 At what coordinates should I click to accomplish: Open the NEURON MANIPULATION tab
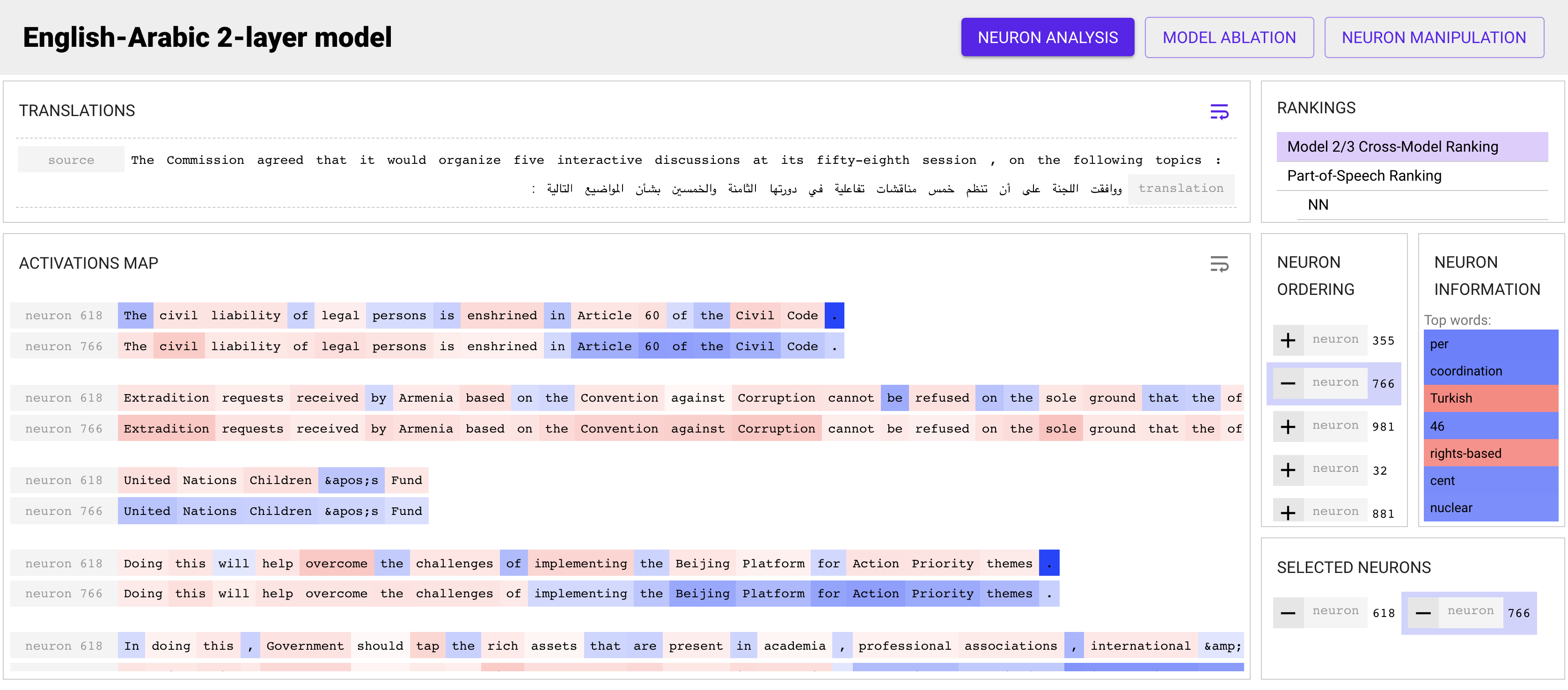pos(1434,37)
